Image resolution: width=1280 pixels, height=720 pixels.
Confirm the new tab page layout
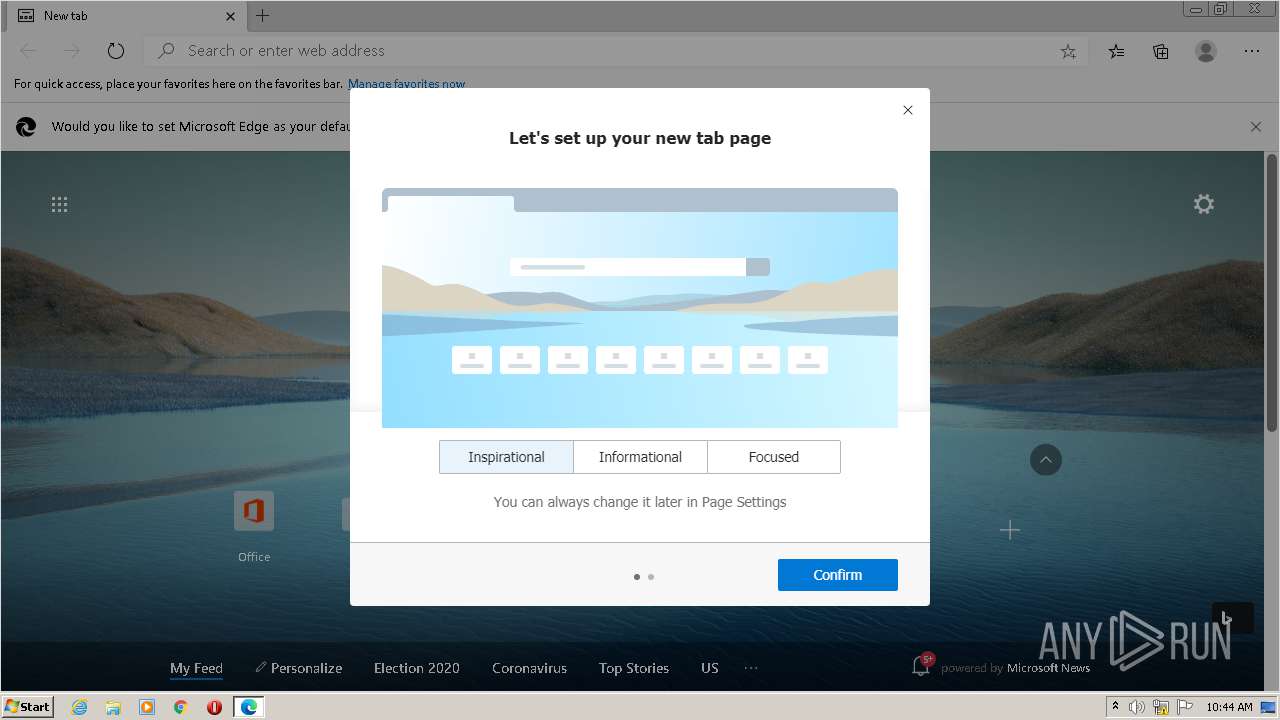click(x=838, y=575)
